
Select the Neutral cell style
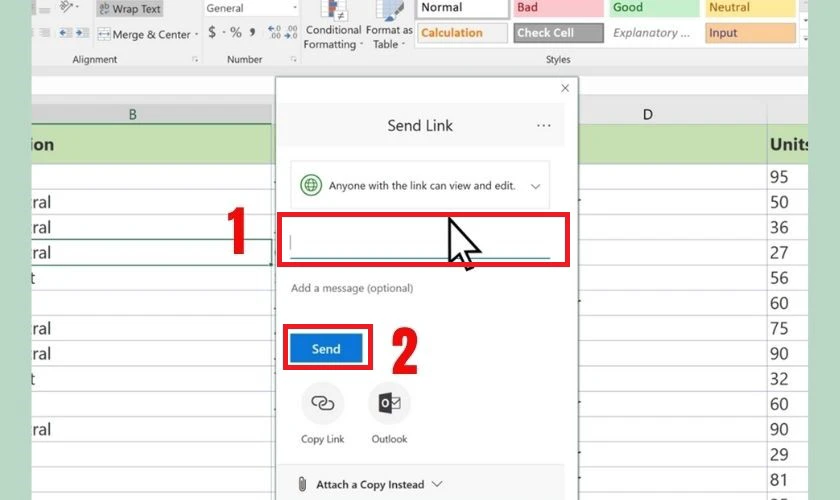tap(750, 8)
